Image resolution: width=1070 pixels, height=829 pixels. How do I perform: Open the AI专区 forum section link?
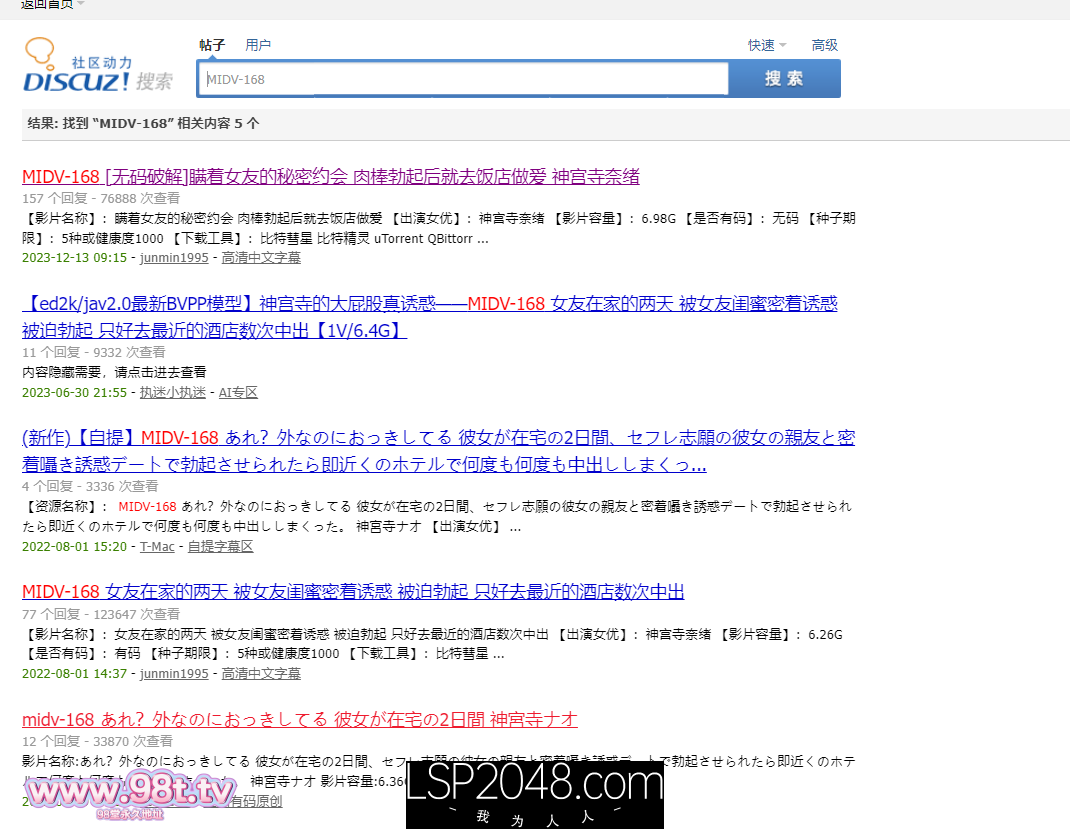tap(239, 393)
